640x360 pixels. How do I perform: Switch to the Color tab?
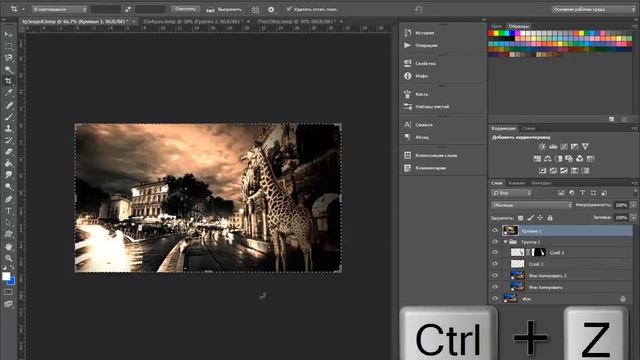pyautogui.click(x=496, y=26)
